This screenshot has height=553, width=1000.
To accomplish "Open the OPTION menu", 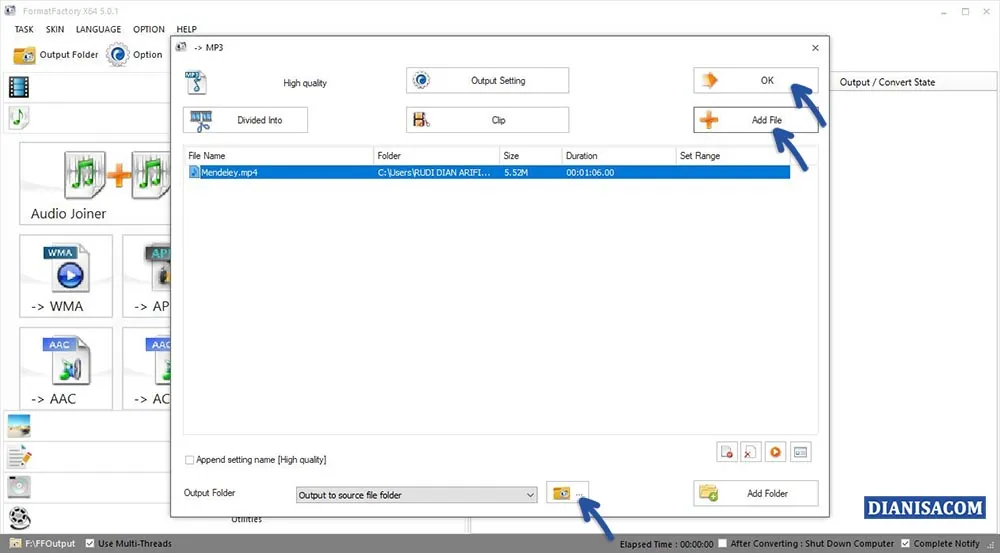I will (149, 29).
